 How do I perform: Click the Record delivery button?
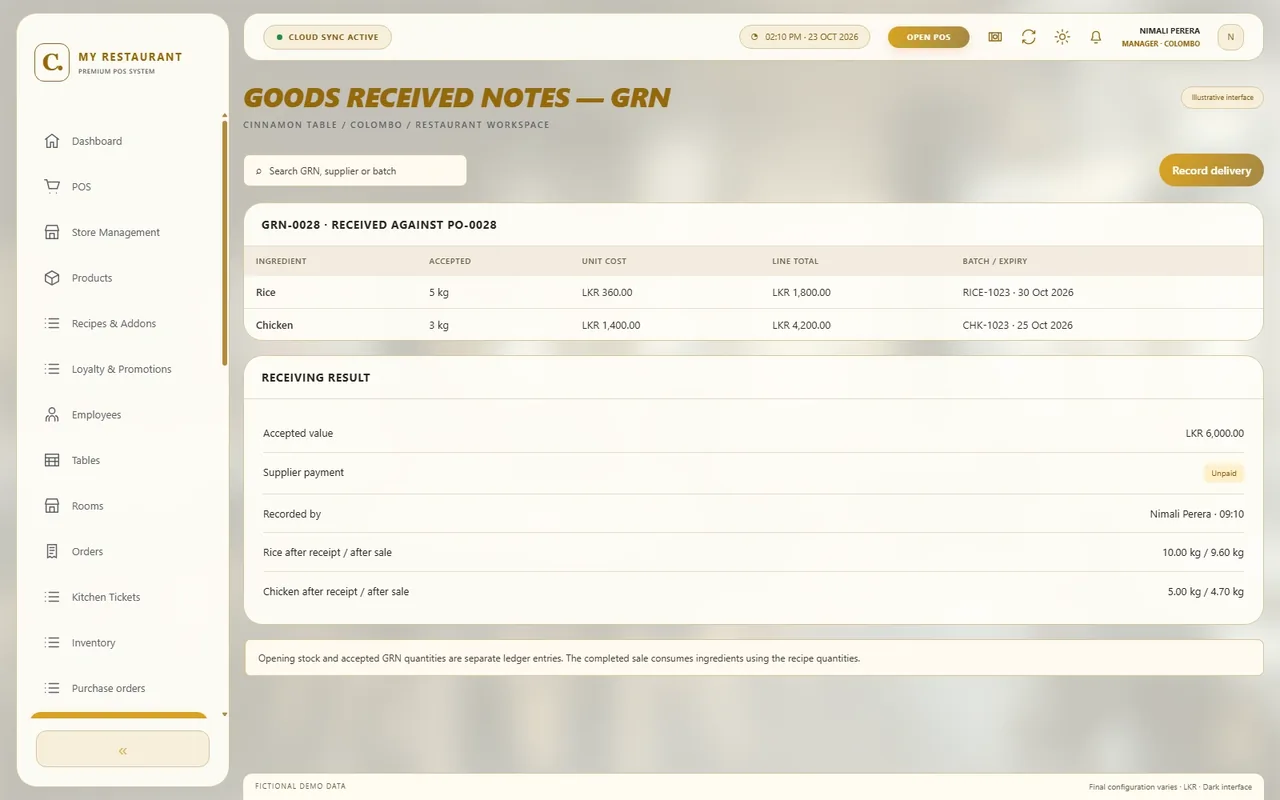coord(1211,170)
